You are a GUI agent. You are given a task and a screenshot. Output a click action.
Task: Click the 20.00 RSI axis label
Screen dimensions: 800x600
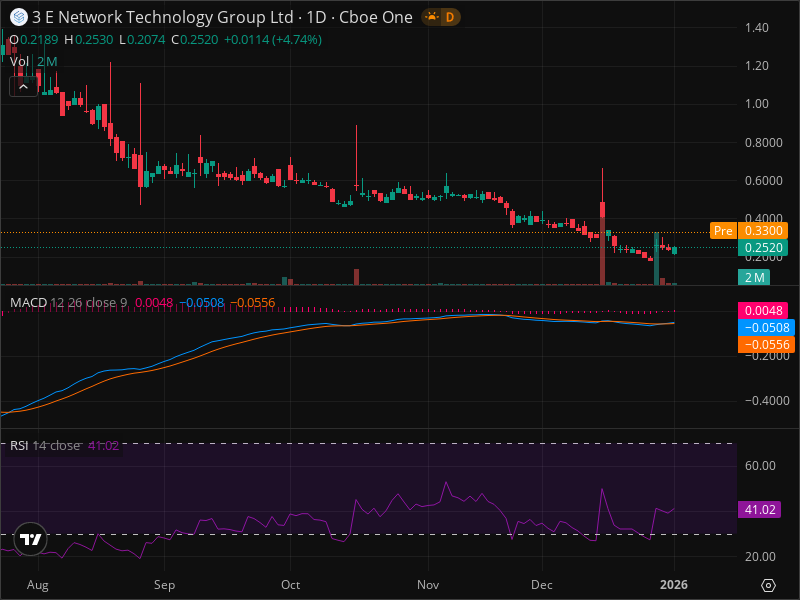coord(760,557)
